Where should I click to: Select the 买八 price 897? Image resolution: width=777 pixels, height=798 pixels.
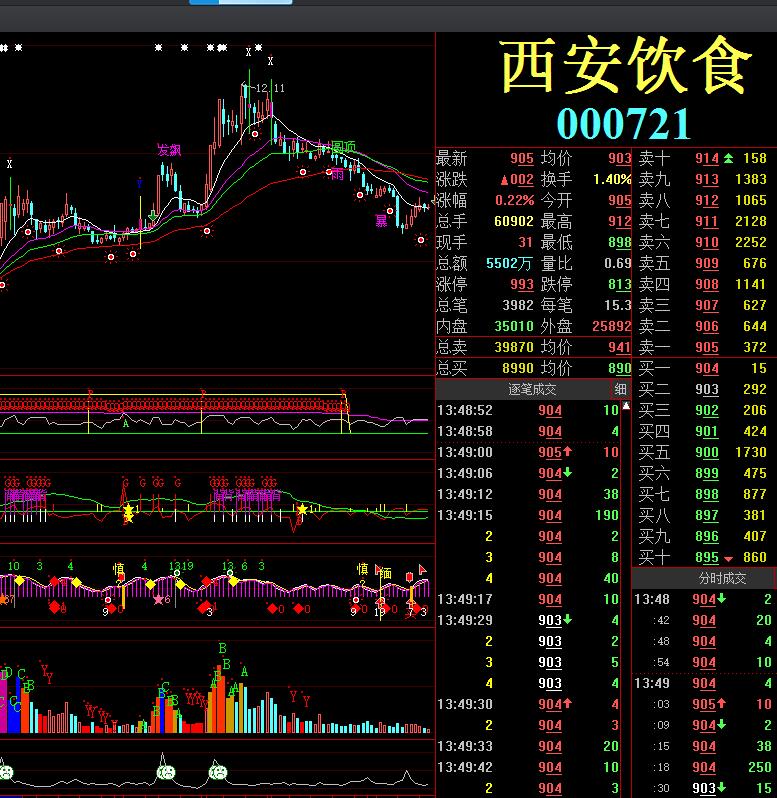coord(707,516)
